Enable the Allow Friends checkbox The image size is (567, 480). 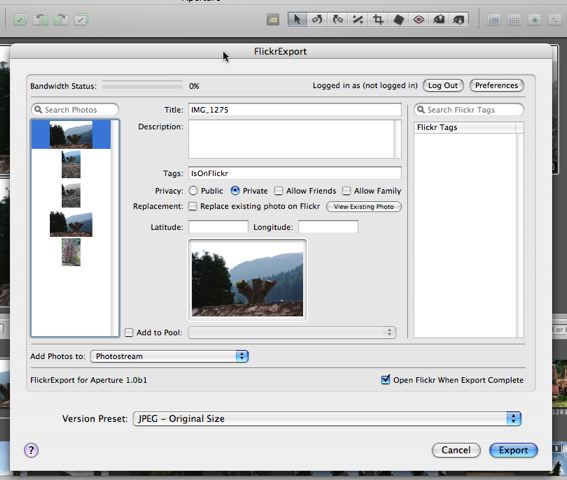[x=278, y=191]
